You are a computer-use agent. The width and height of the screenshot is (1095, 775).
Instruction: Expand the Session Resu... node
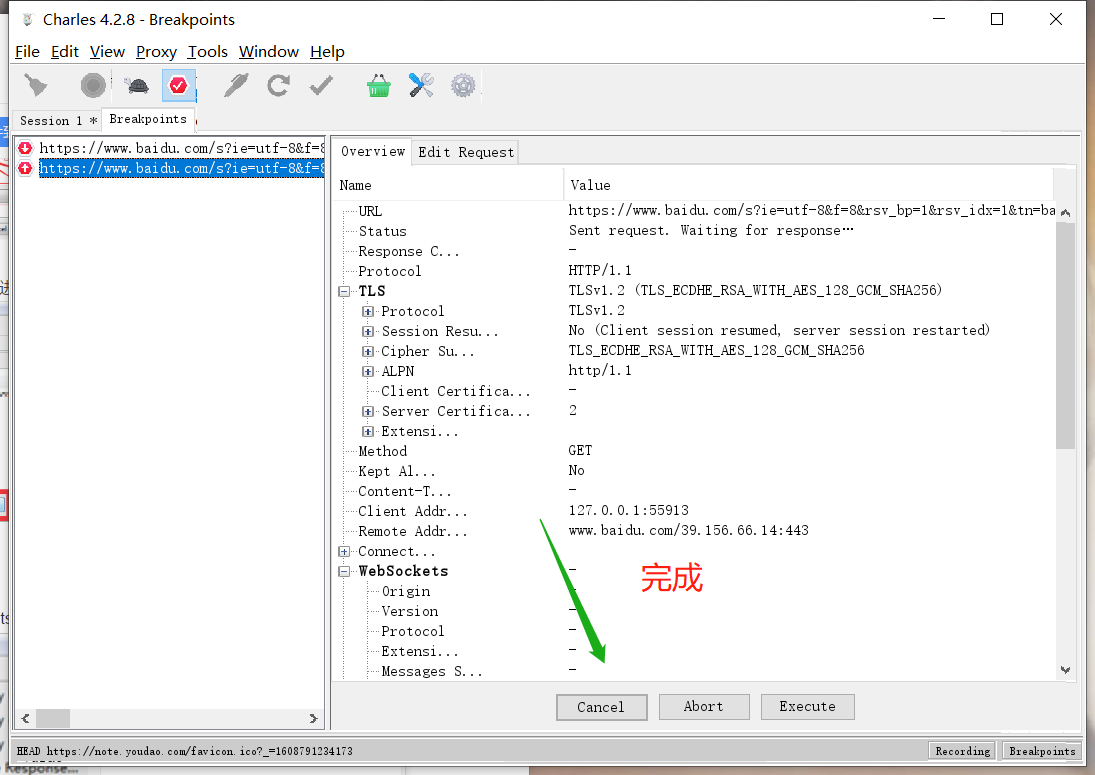[367, 332]
